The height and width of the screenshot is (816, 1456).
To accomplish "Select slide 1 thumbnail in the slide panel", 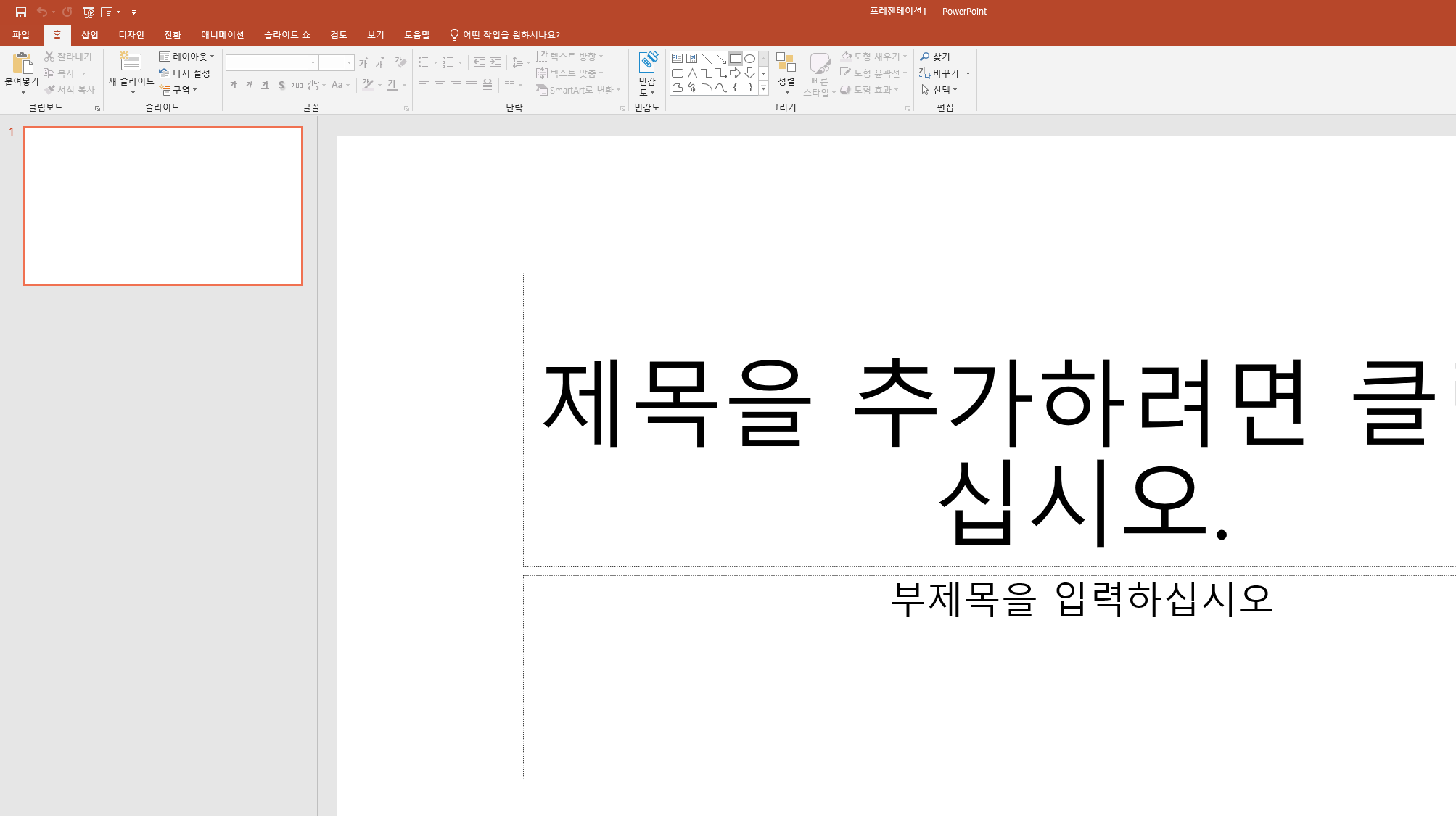I will 163,206.
